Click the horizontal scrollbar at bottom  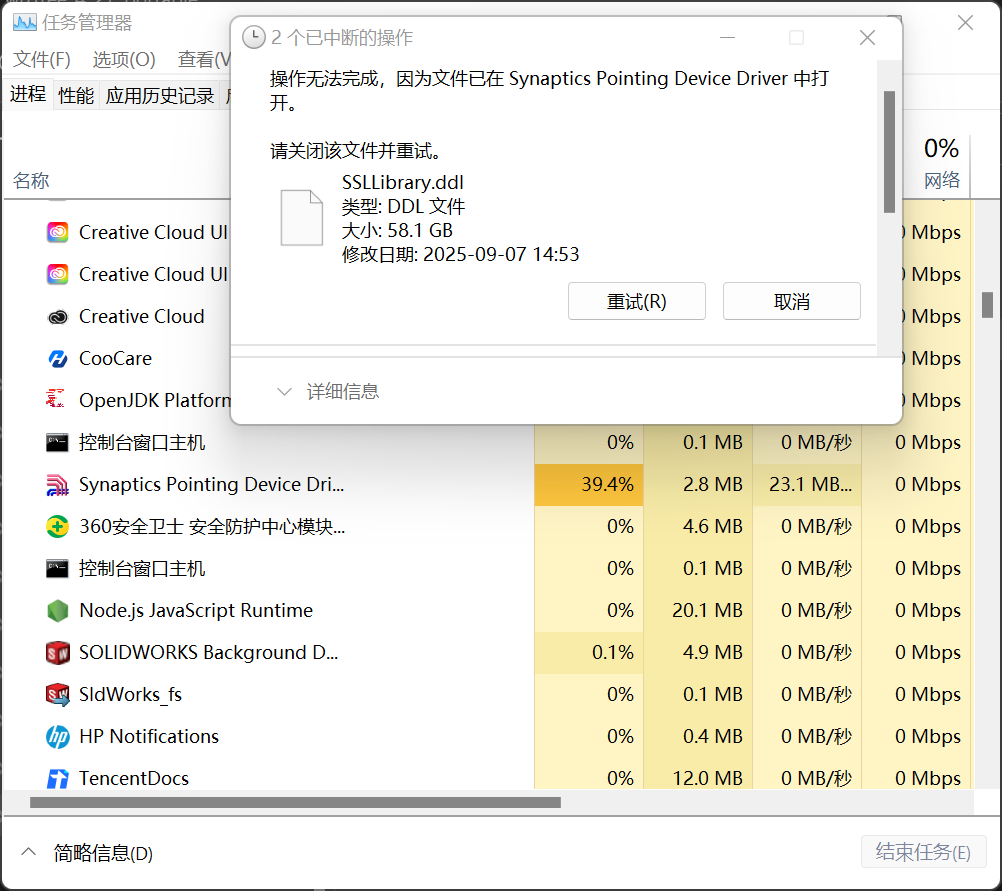point(295,802)
